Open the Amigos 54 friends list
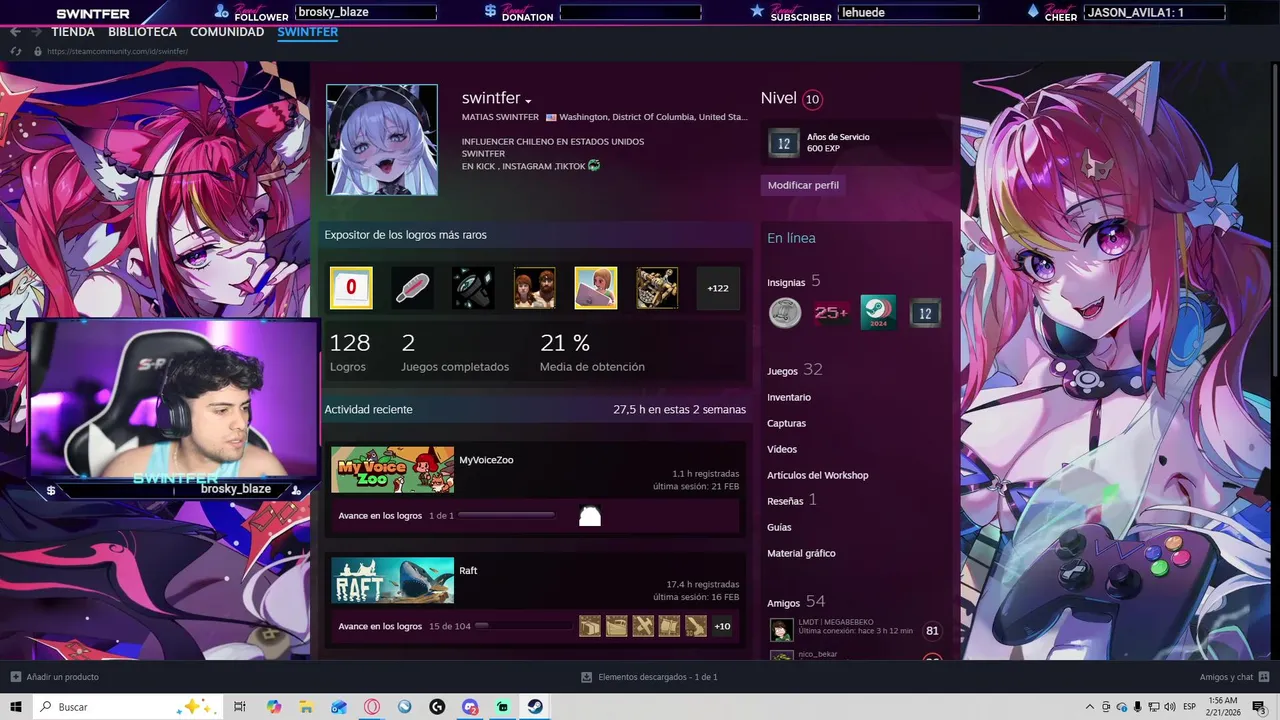Image resolution: width=1280 pixels, height=720 pixels. [796, 602]
